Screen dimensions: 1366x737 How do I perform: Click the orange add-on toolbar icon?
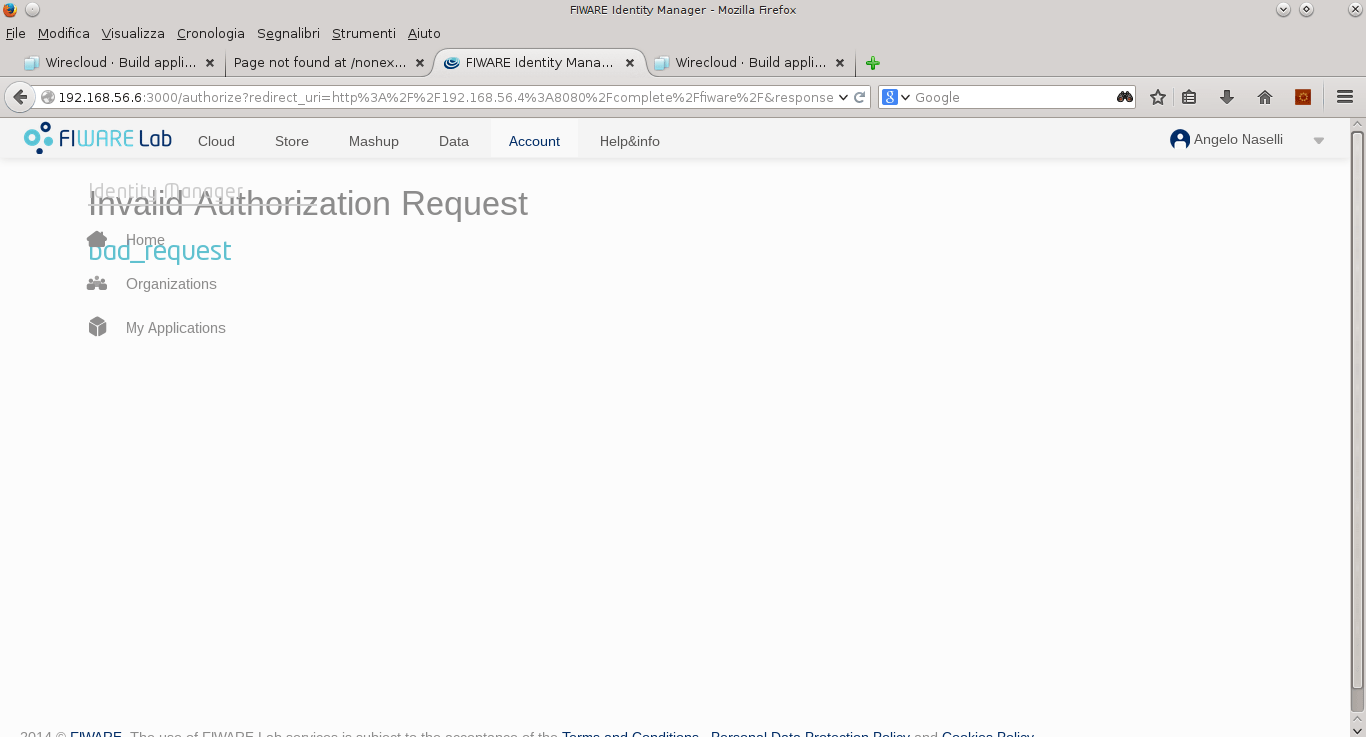1303,97
